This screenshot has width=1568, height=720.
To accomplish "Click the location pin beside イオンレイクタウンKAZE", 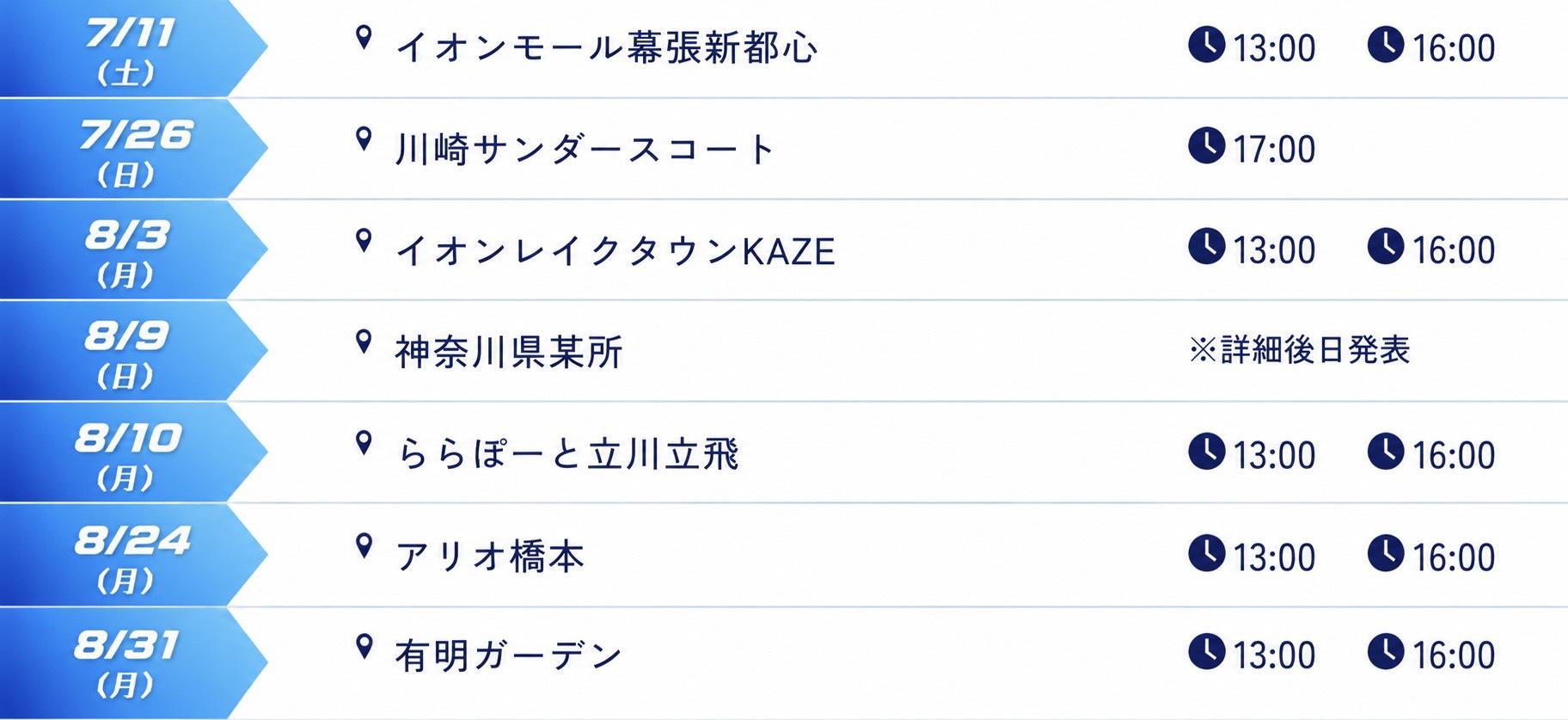I will pyautogui.click(x=364, y=241).
